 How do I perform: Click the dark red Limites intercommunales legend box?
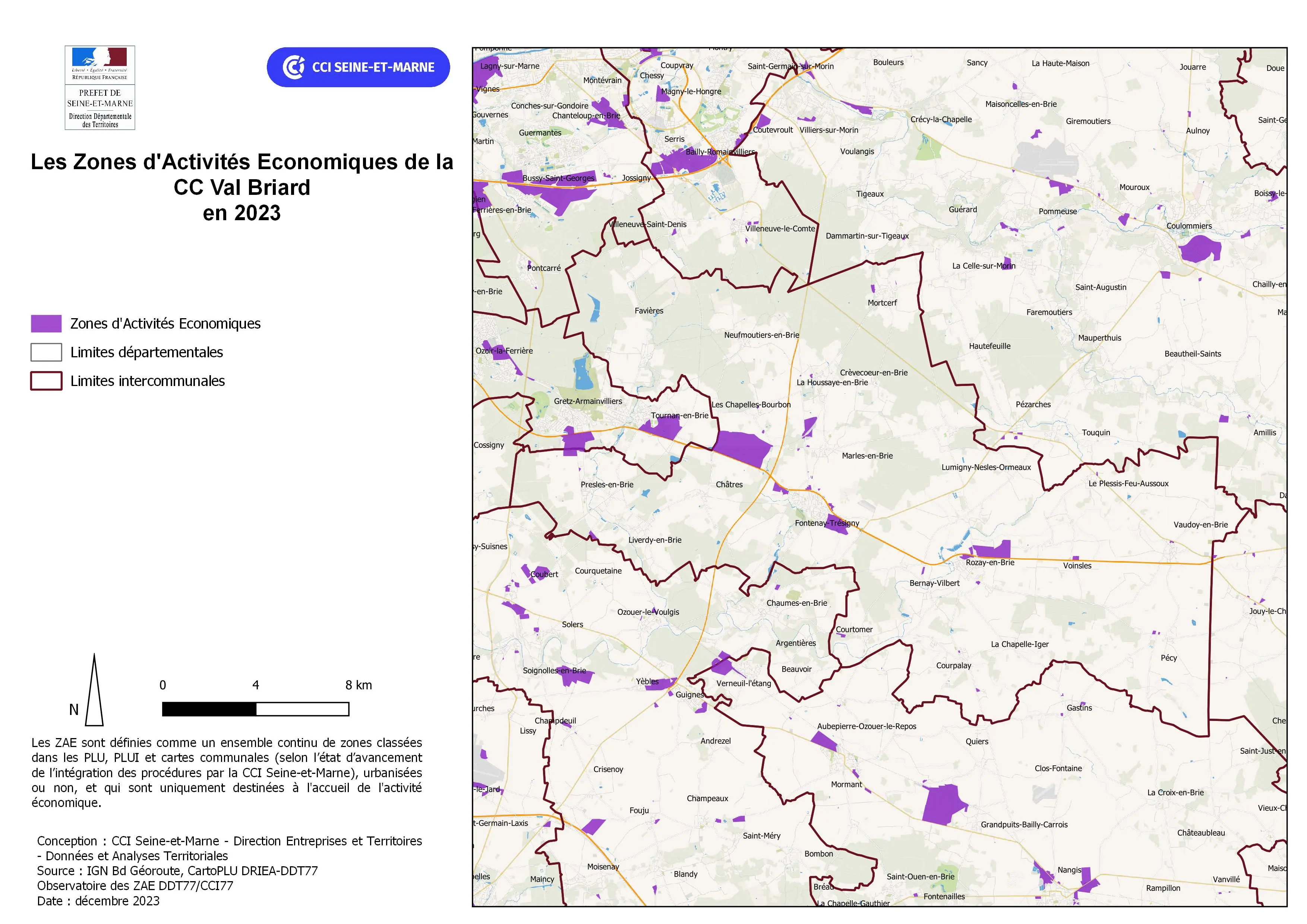click(46, 381)
